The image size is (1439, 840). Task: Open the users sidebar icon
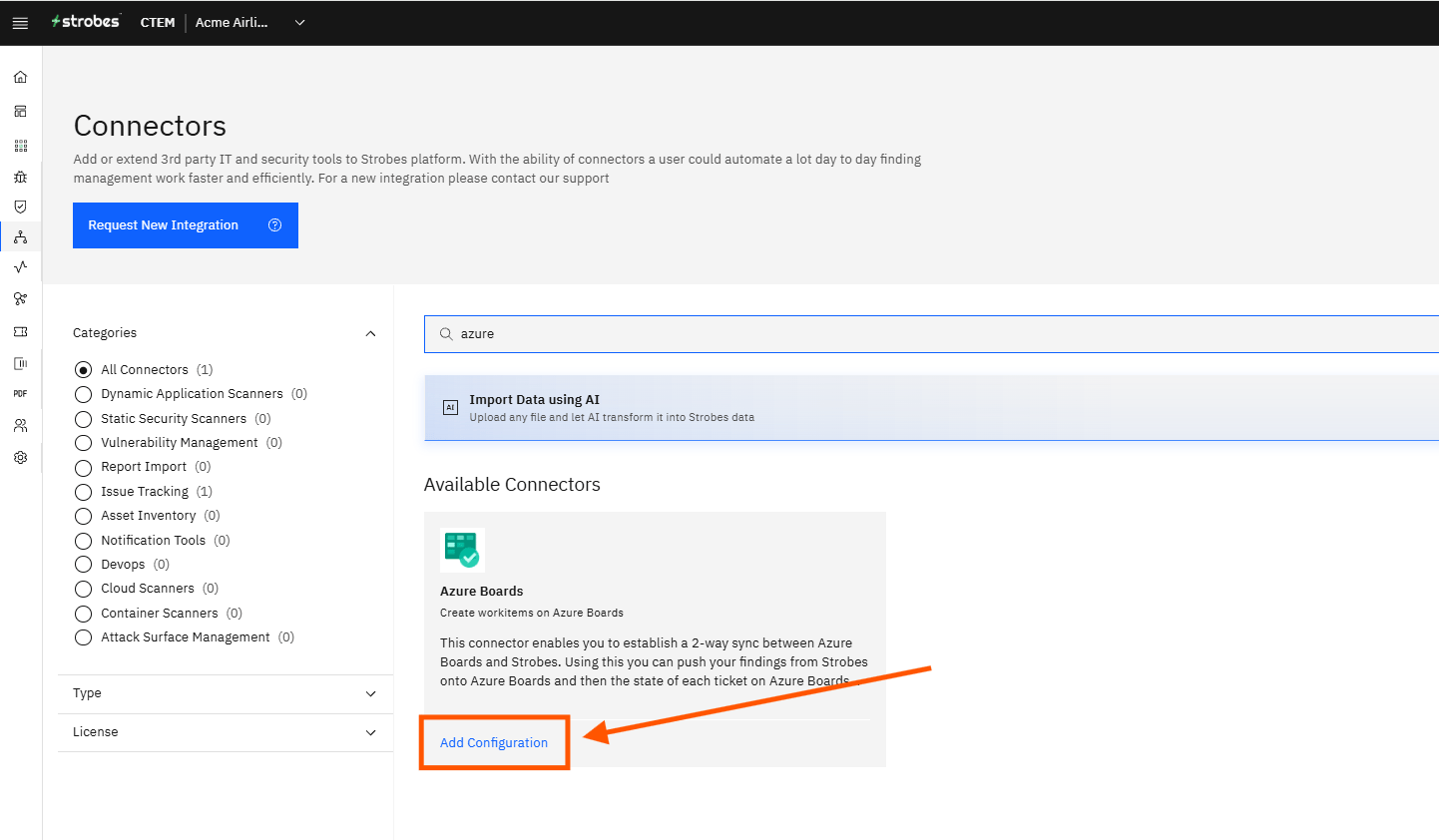pyautogui.click(x=20, y=425)
